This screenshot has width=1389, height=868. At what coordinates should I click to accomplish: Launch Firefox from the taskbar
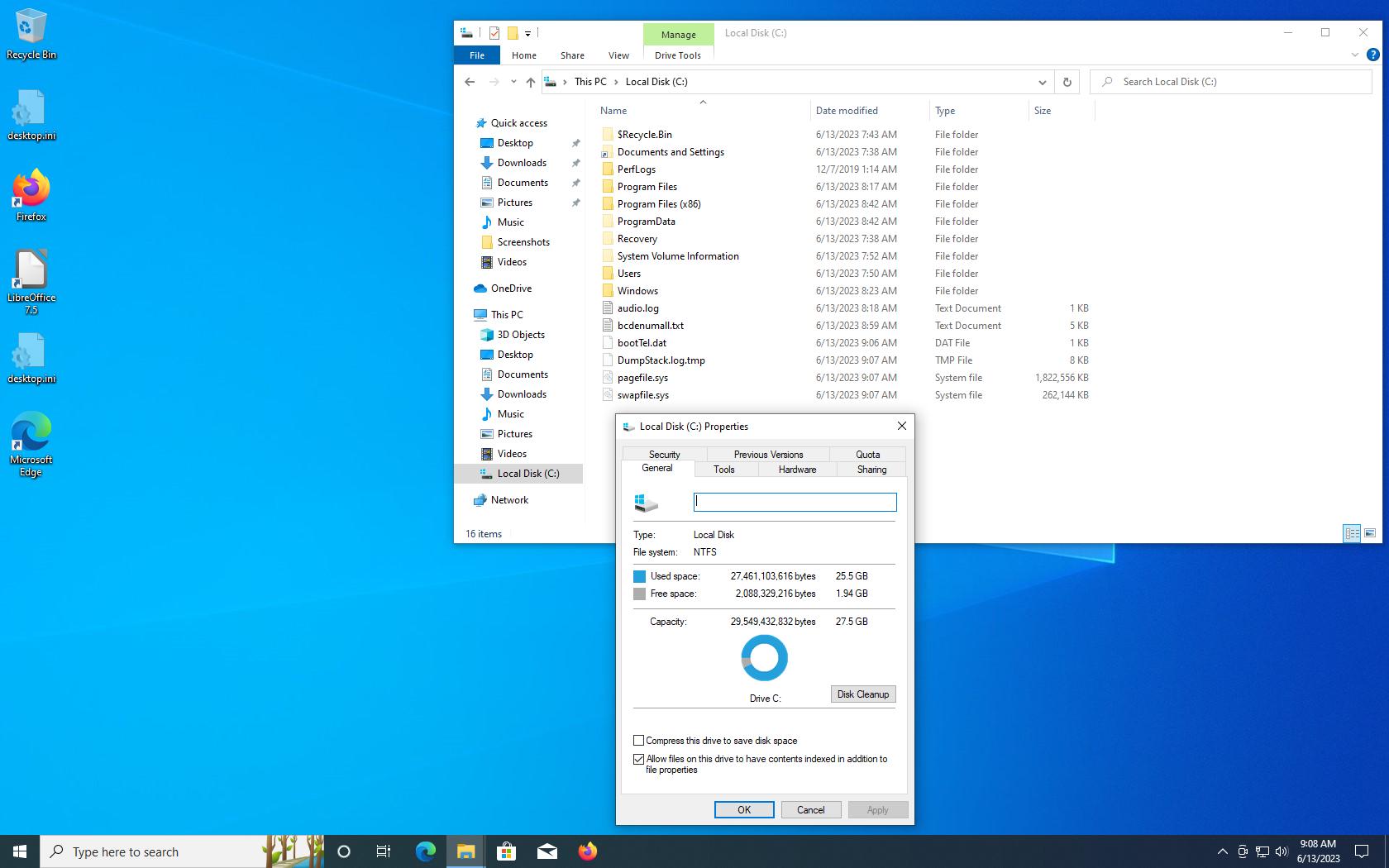587,851
